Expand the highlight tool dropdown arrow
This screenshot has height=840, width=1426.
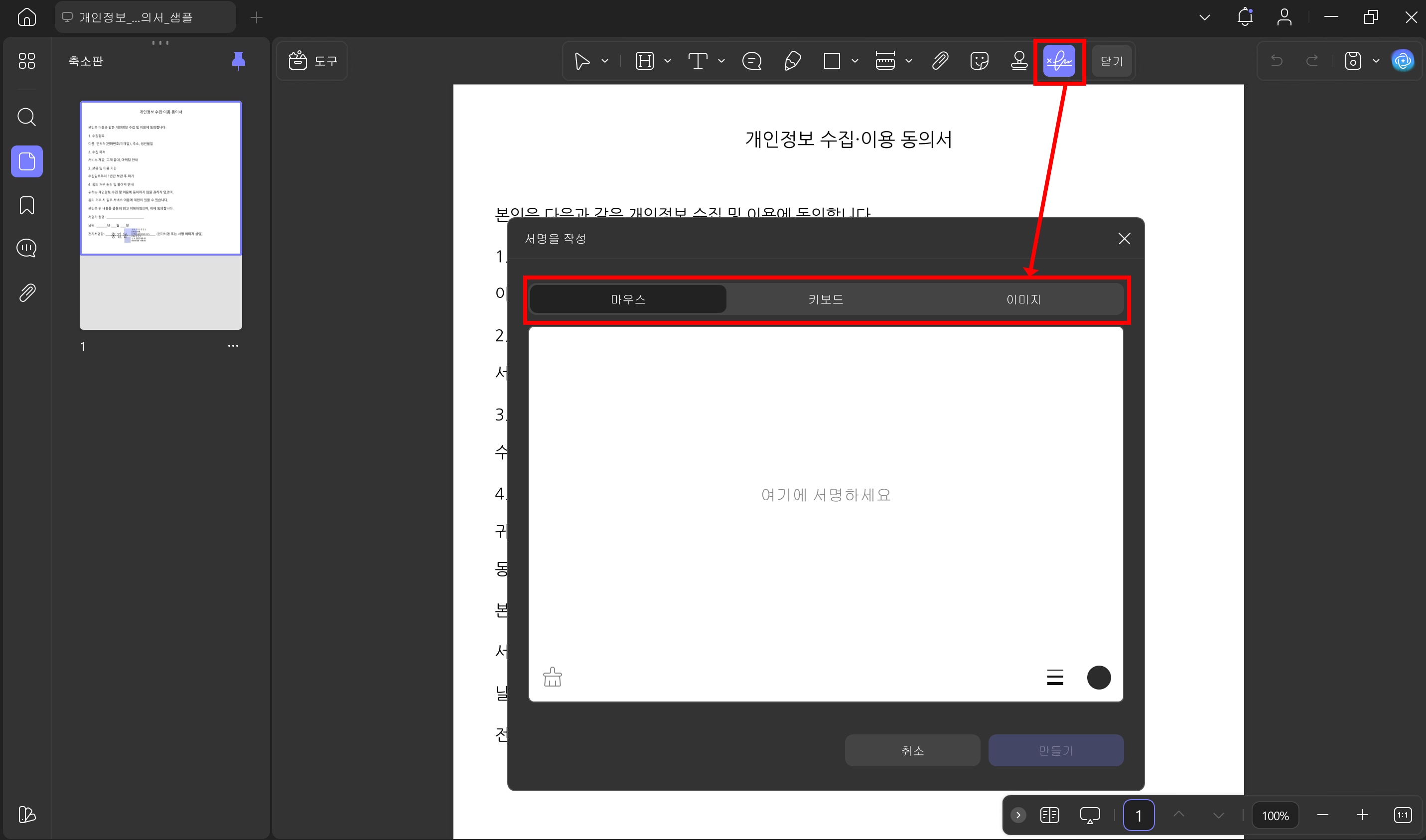point(668,61)
